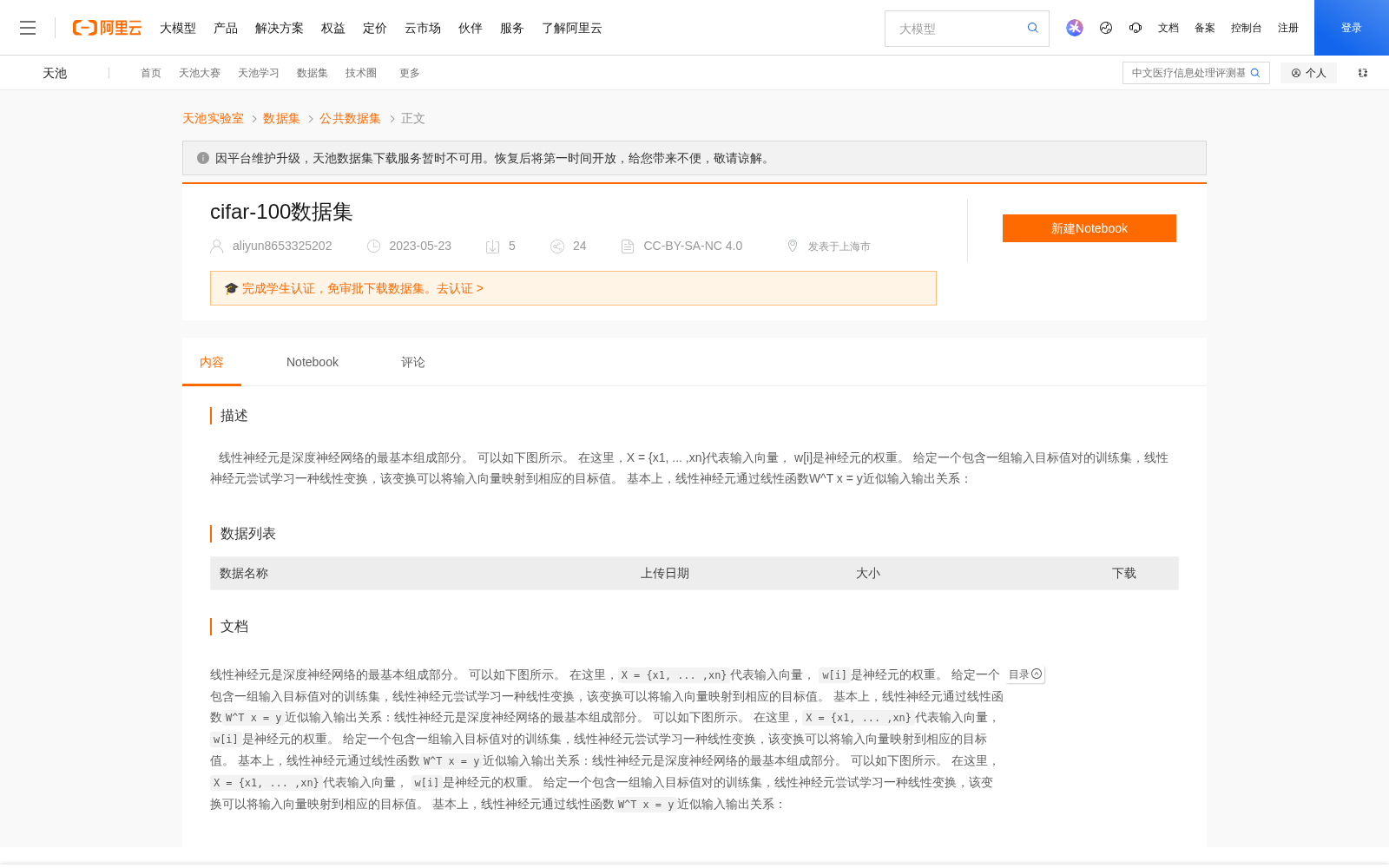Click the location pin icon
The width and height of the screenshot is (1389, 868).
click(x=793, y=247)
